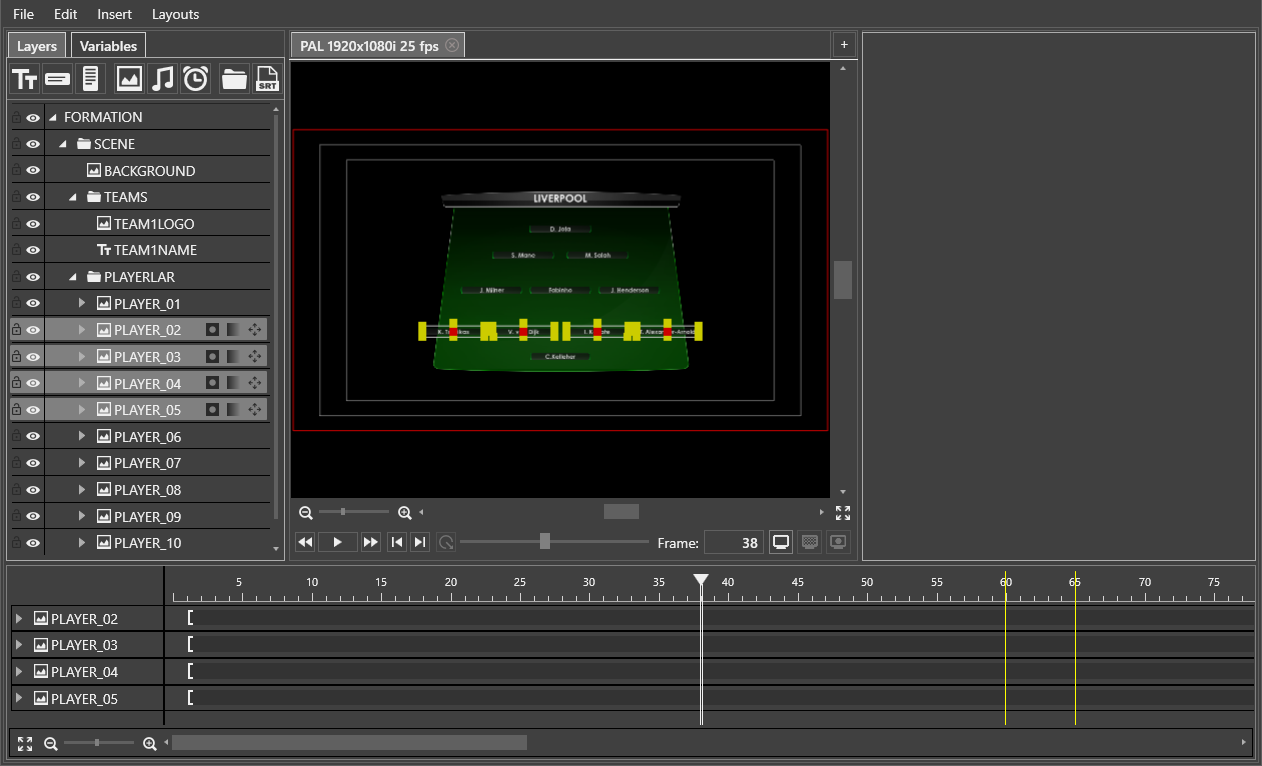Toggle the lock on PLAYER_03 layer

pos(16,357)
